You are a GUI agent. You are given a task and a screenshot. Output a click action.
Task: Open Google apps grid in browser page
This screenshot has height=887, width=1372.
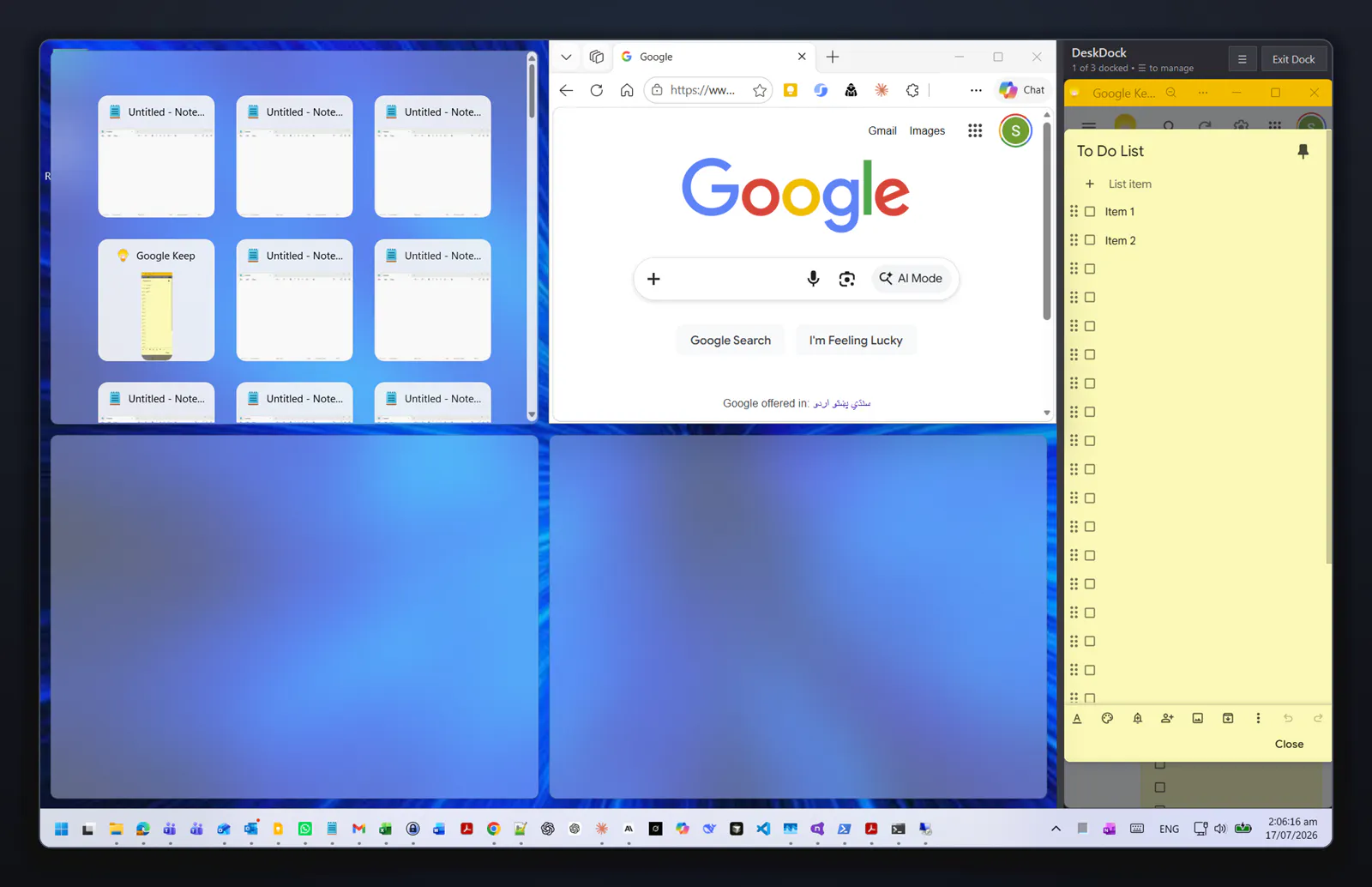(x=975, y=130)
